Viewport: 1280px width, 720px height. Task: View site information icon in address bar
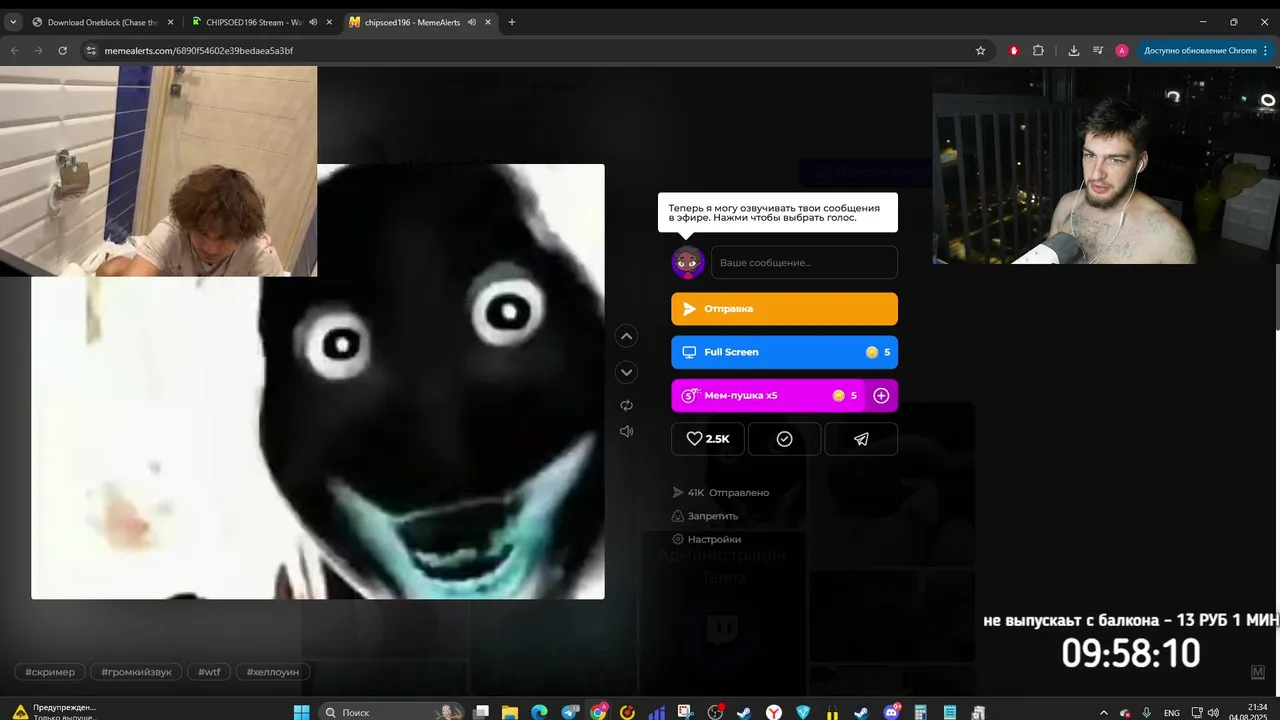[x=91, y=50]
